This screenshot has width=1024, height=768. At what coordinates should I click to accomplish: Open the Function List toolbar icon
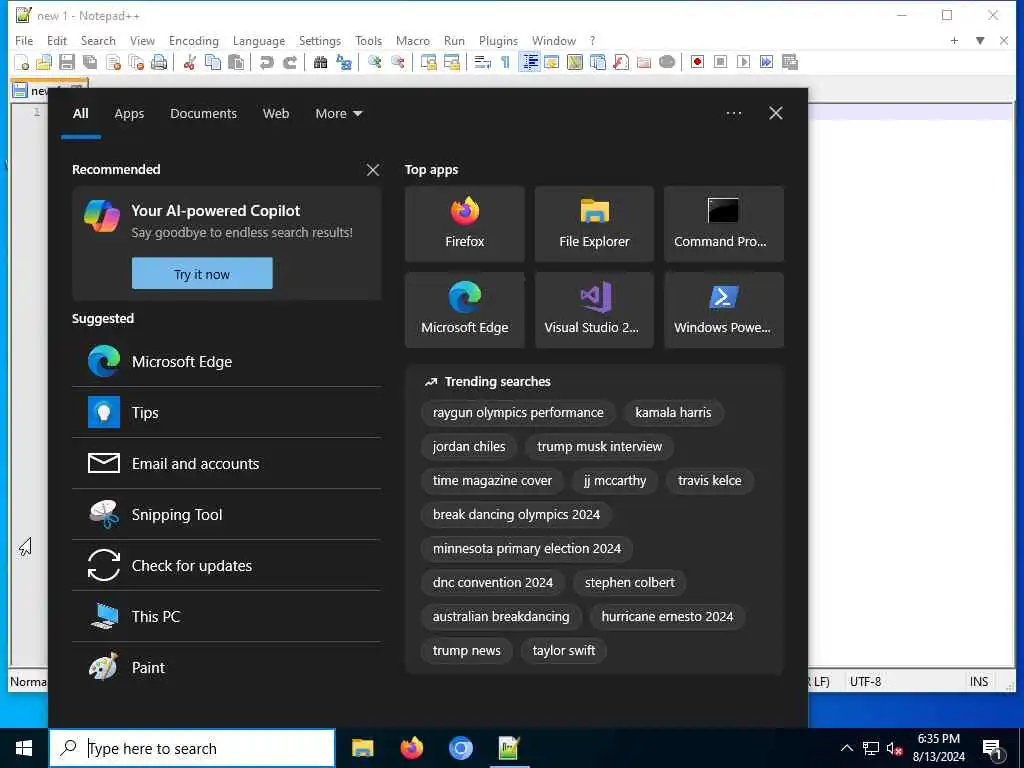621,62
